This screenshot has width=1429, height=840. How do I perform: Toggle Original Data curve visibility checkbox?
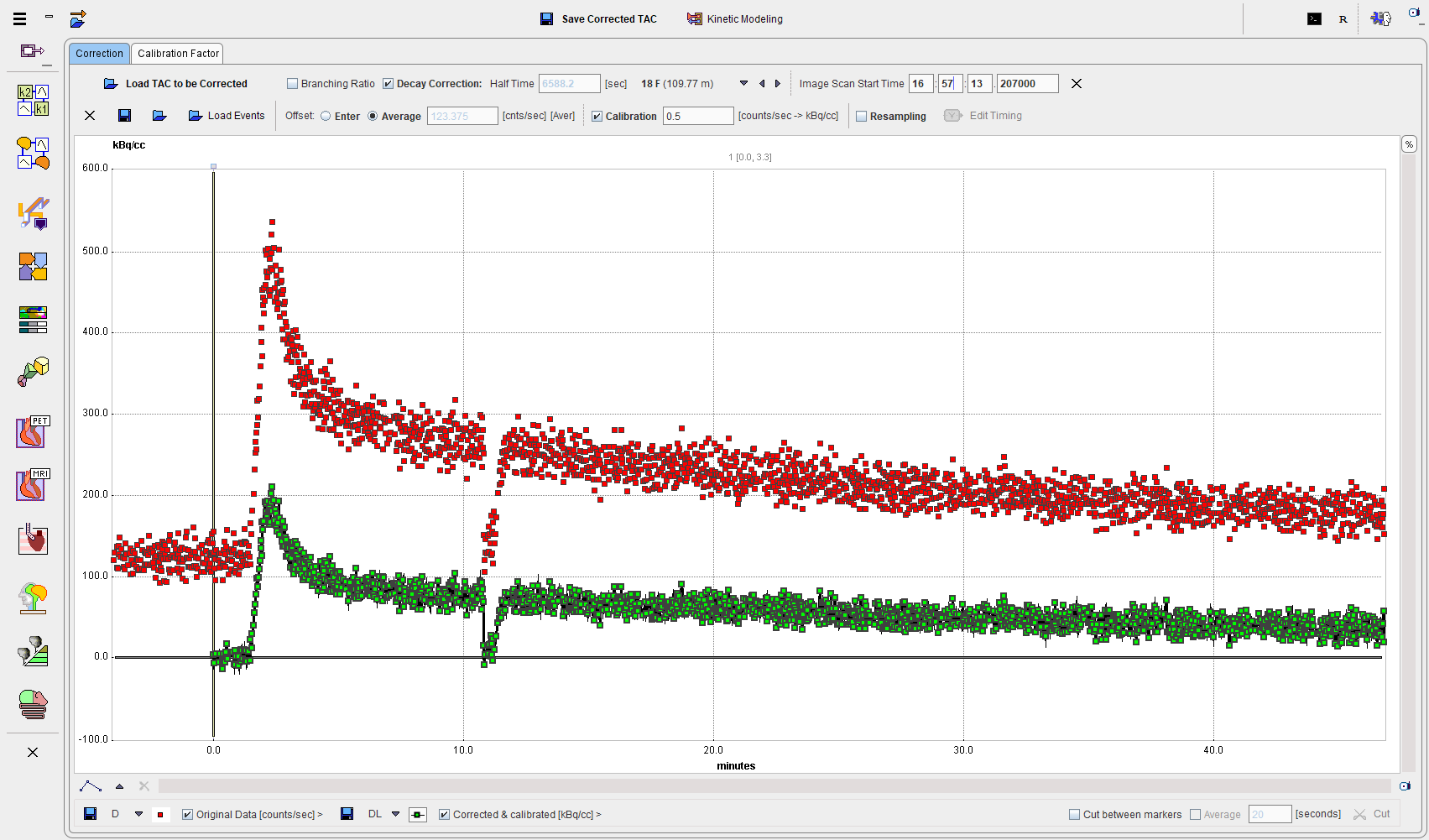point(187,815)
